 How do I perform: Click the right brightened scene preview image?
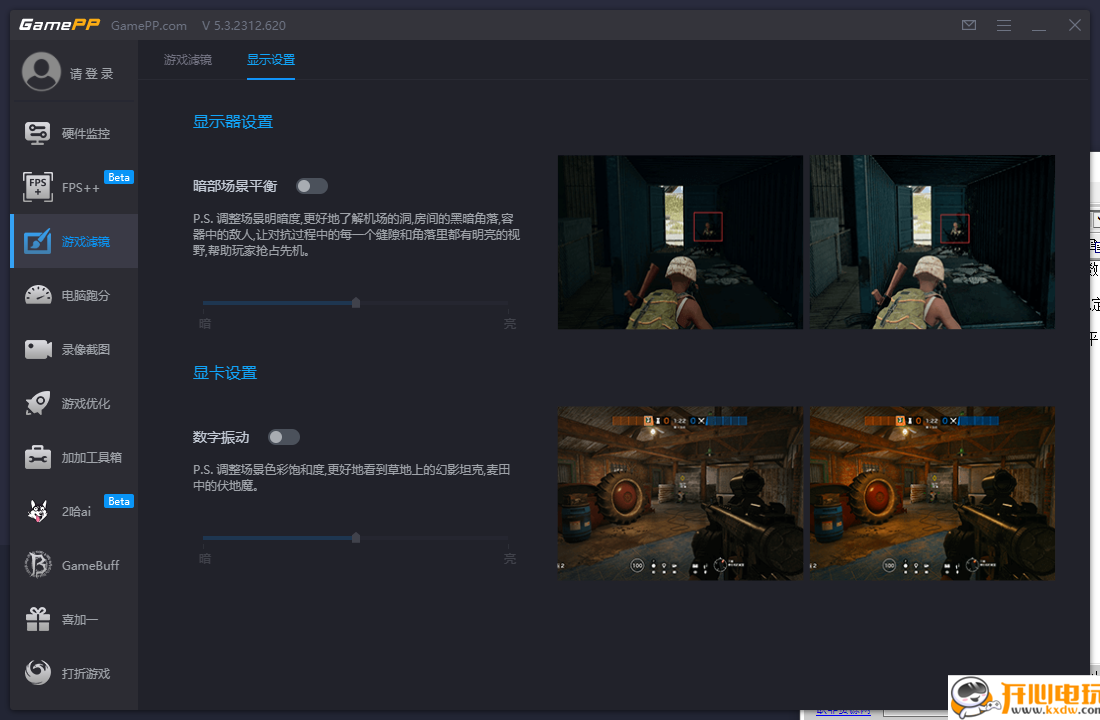pos(932,242)
